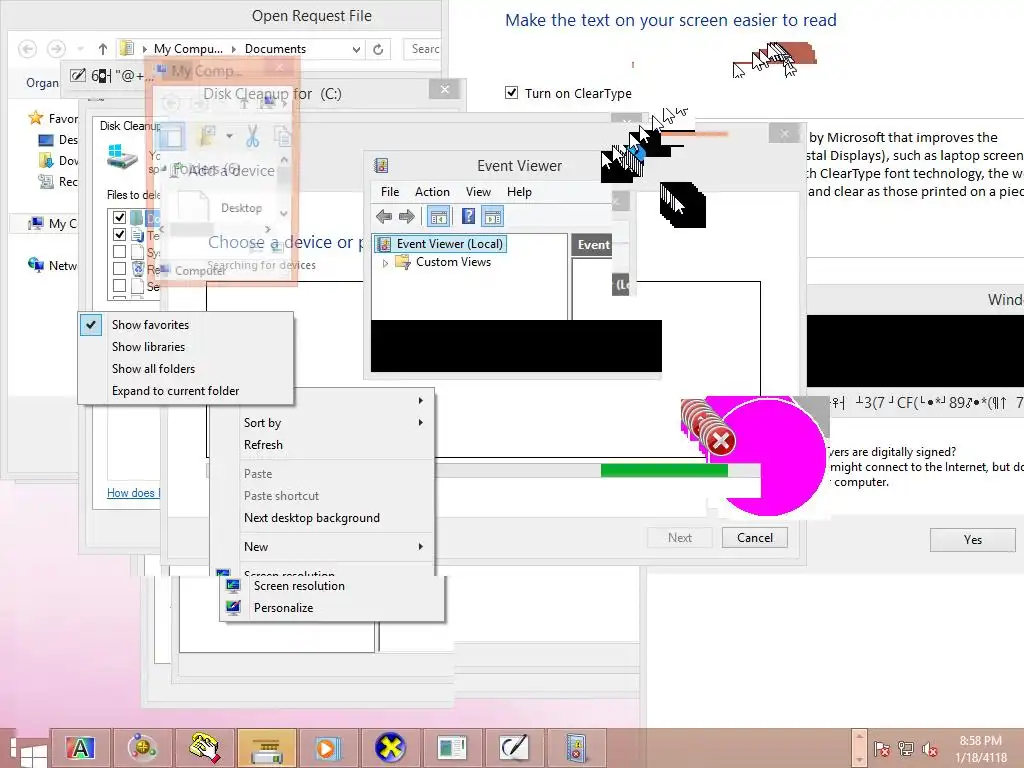Open Event Viewer help icon
Image resolution: width=1024 pixels, height=768 pixels.
pyautogui.click(x=468, y=216)
